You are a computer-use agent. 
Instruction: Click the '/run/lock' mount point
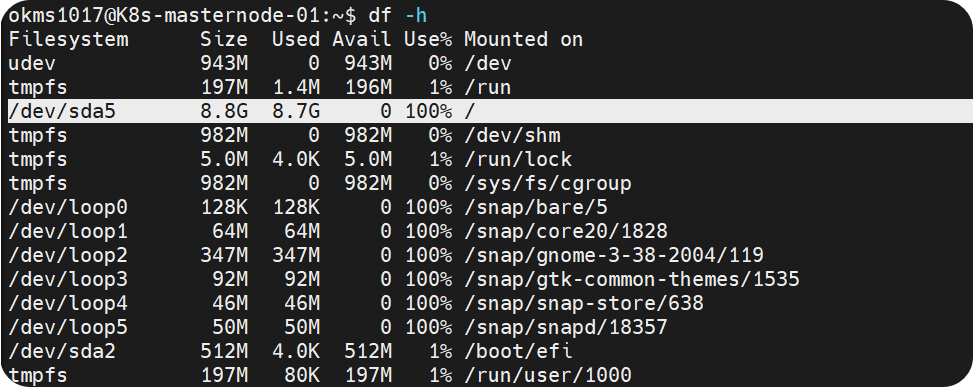(518, 159)
